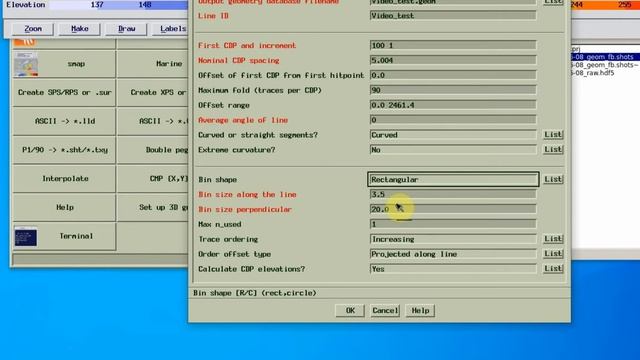This screenshot has height=360, width=640.
Task: Click Max n_used field value 1
Action: point(453,224)
